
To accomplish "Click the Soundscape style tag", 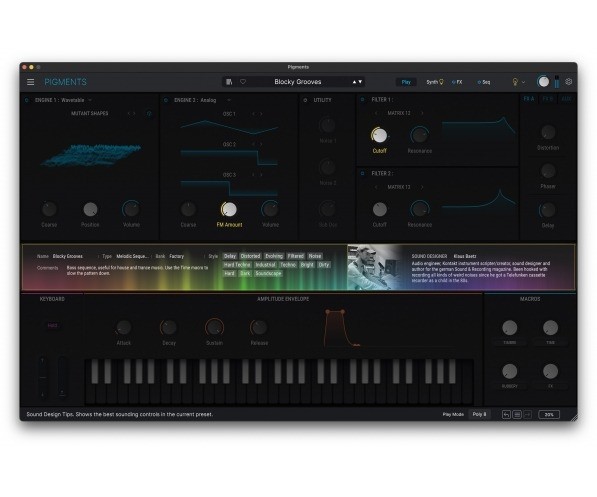I will click(268, 273).
